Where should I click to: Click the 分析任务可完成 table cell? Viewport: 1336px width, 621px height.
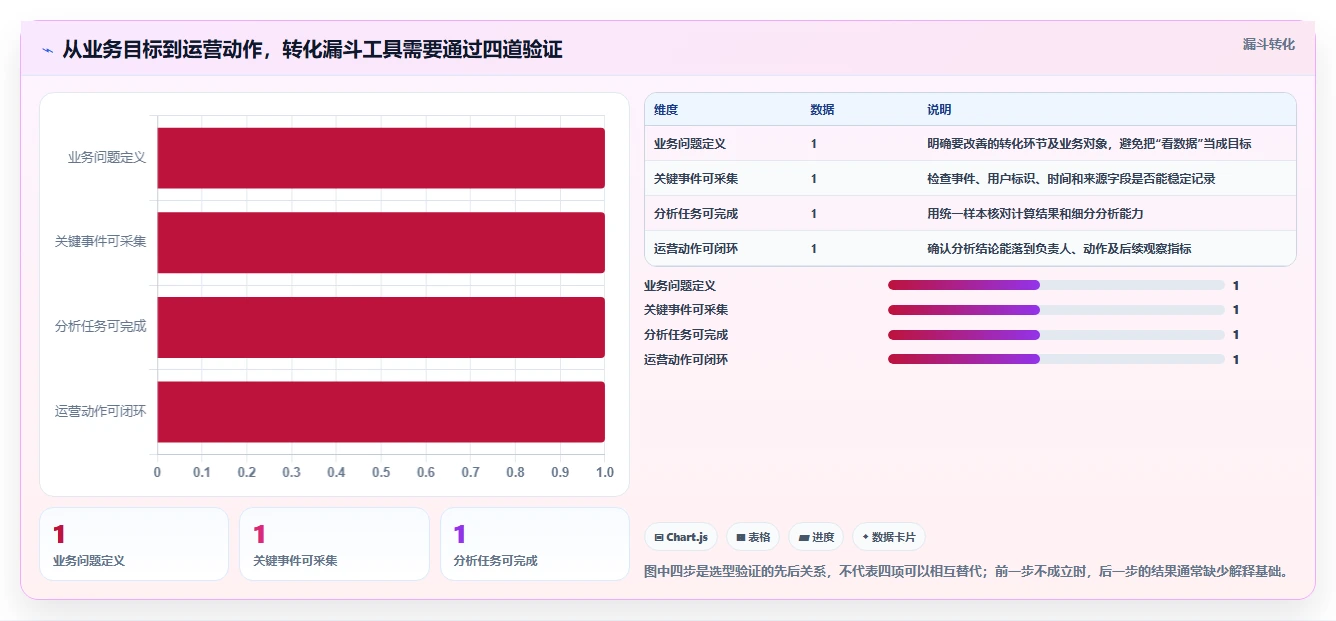click(x=696, y=214)
